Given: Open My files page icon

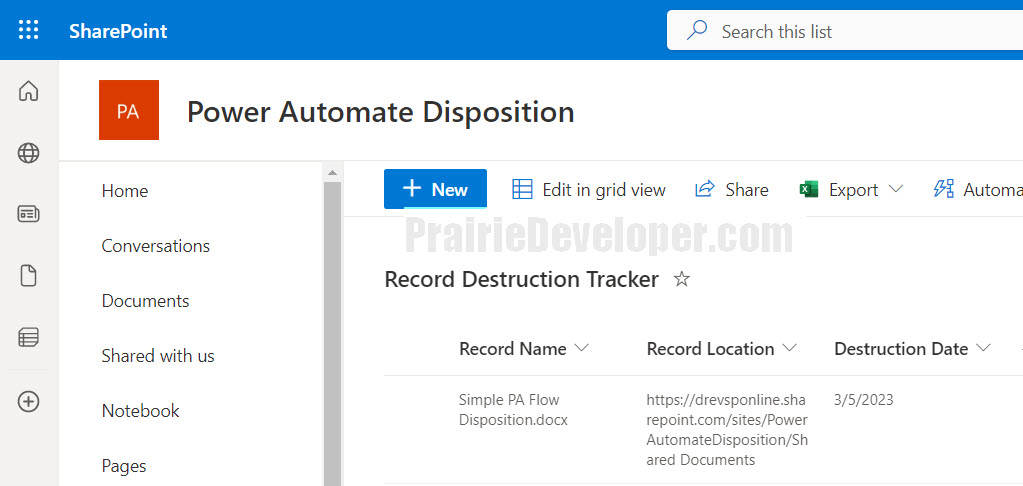Looking at the screenshot, I should [28, 276].
